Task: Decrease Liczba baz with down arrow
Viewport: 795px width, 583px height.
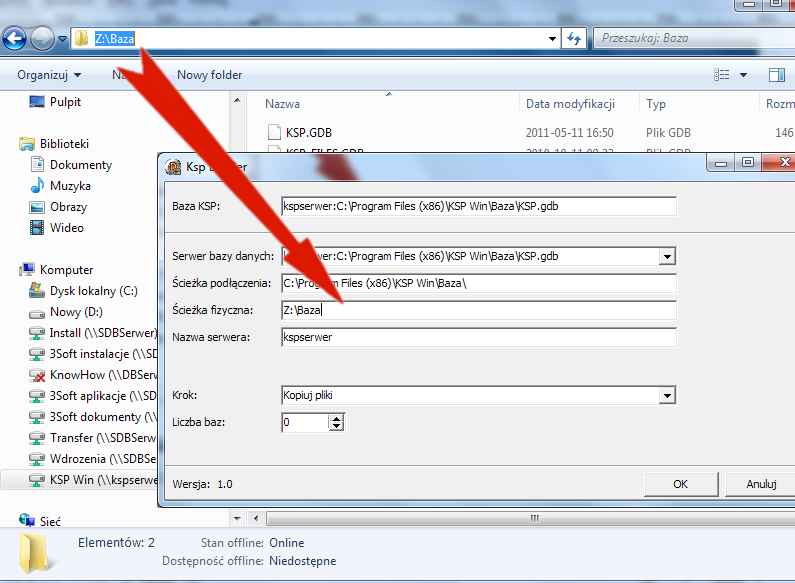Action: [336, 426]
